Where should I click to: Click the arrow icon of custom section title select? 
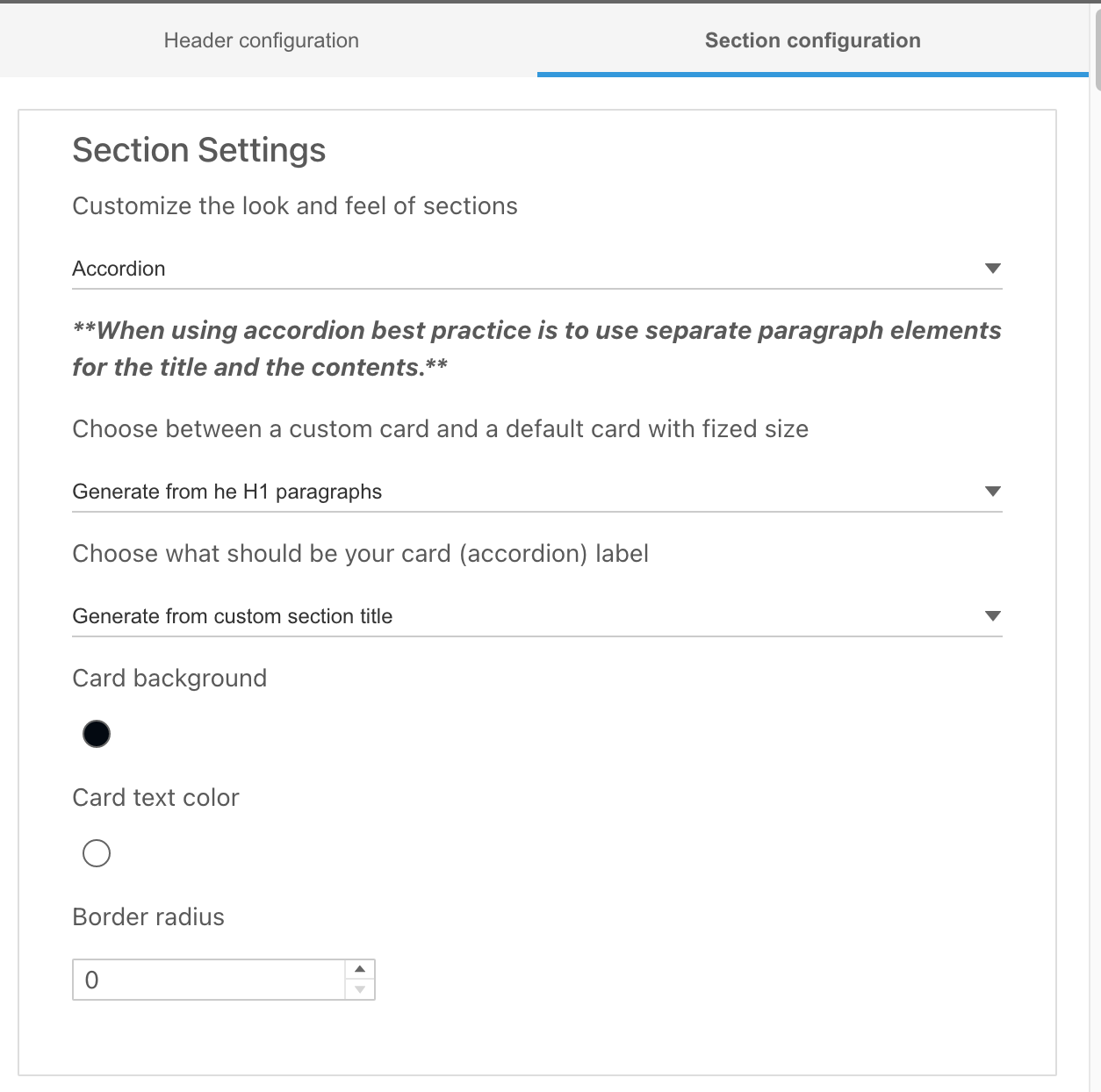pyautogui.click(x=993, y=616)
